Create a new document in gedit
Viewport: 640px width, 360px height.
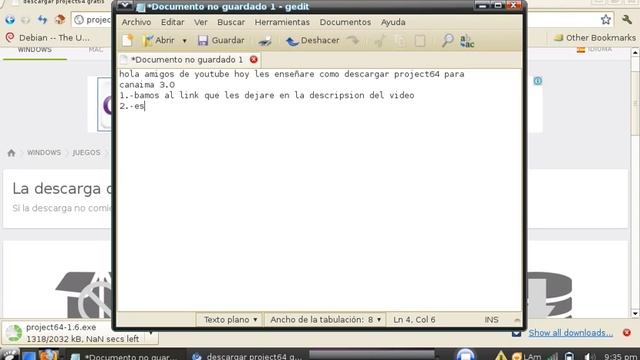(x=128, y=40)
